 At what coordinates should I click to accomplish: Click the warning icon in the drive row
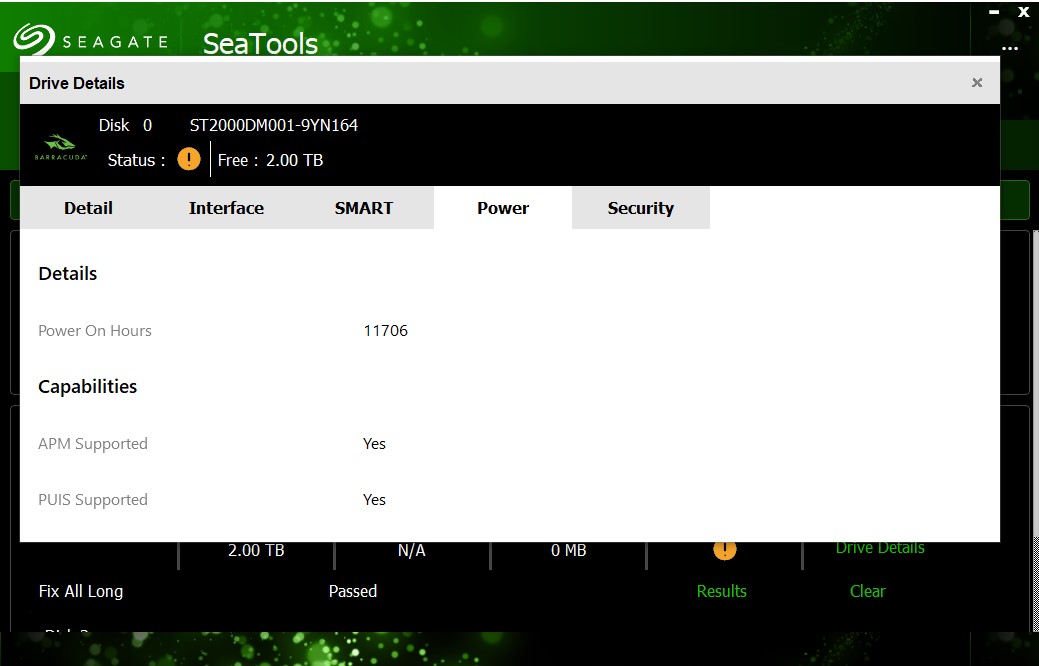[x=724, y=549]
